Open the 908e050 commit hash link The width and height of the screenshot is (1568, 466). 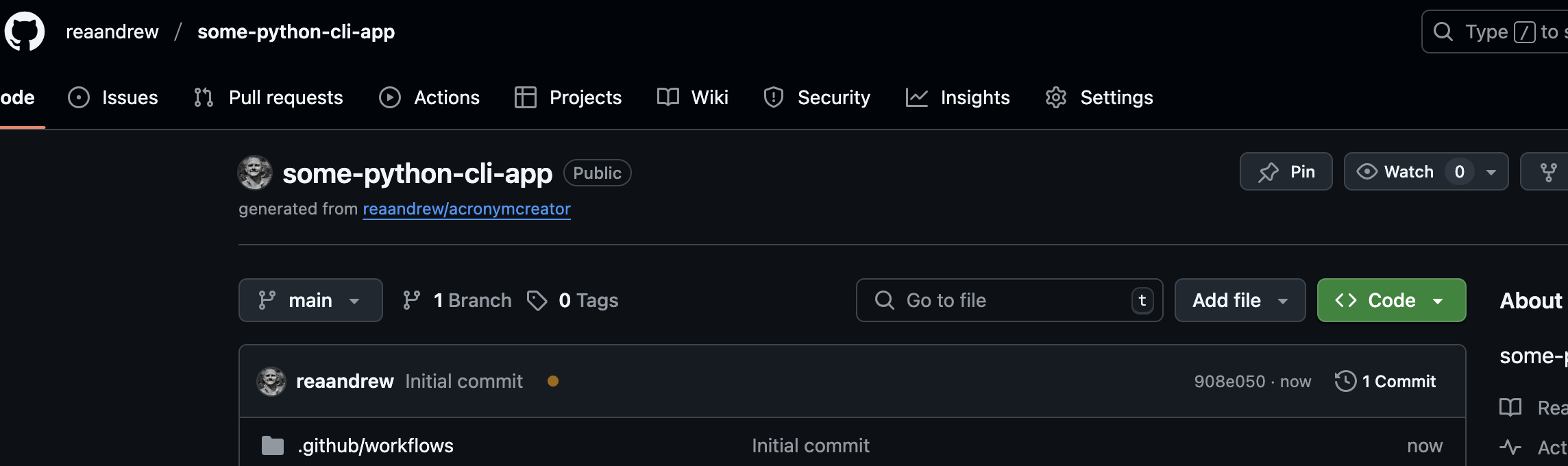click(1229, 382)
